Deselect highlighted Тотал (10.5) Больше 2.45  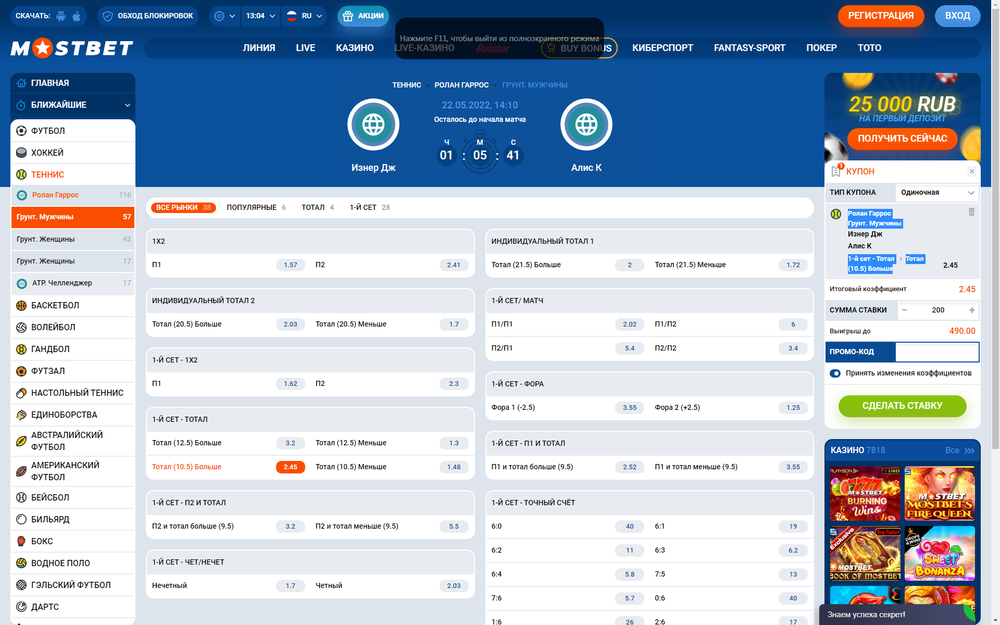290,467
